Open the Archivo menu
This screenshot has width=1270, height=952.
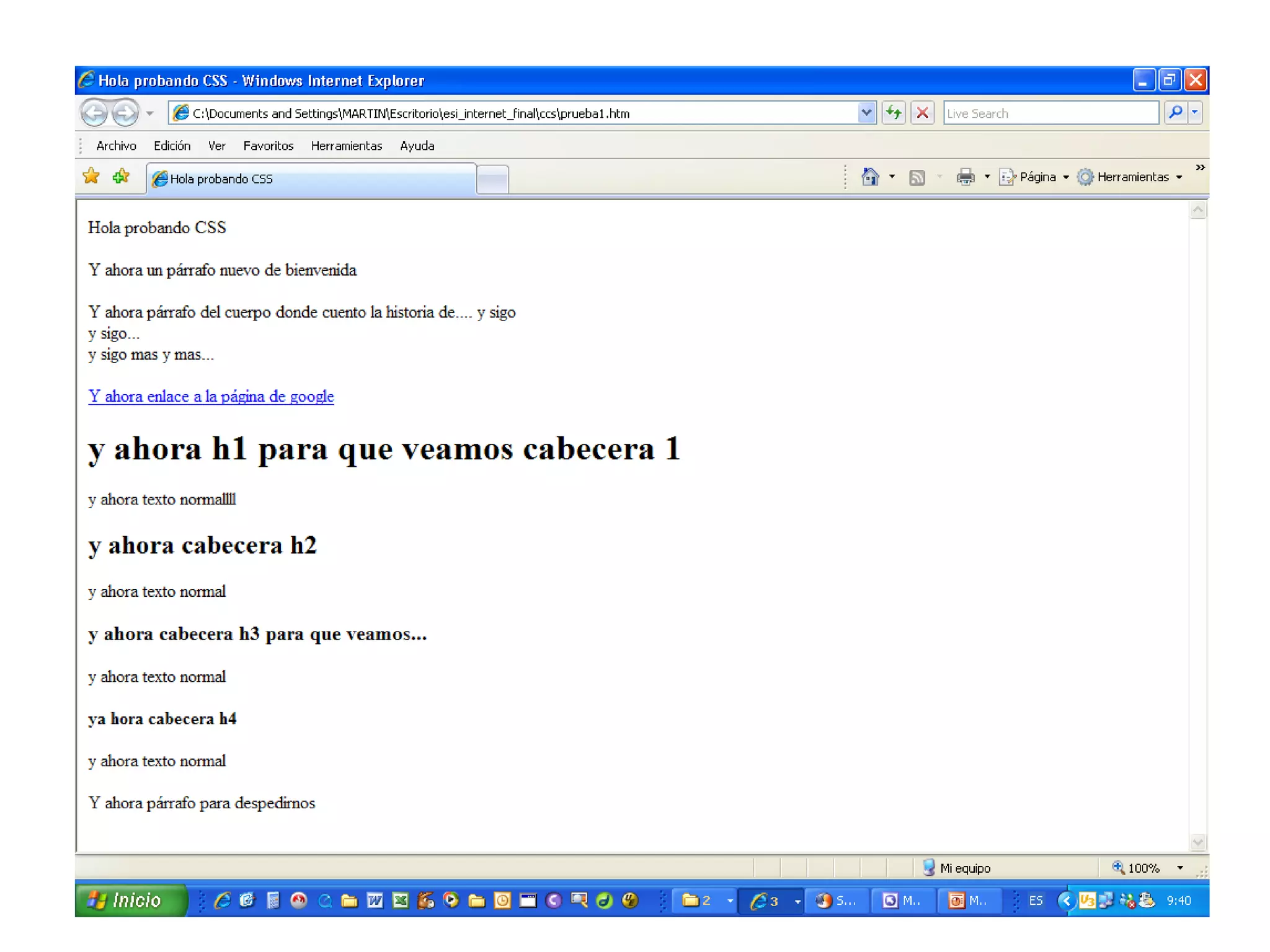click(x=116, y=146)
